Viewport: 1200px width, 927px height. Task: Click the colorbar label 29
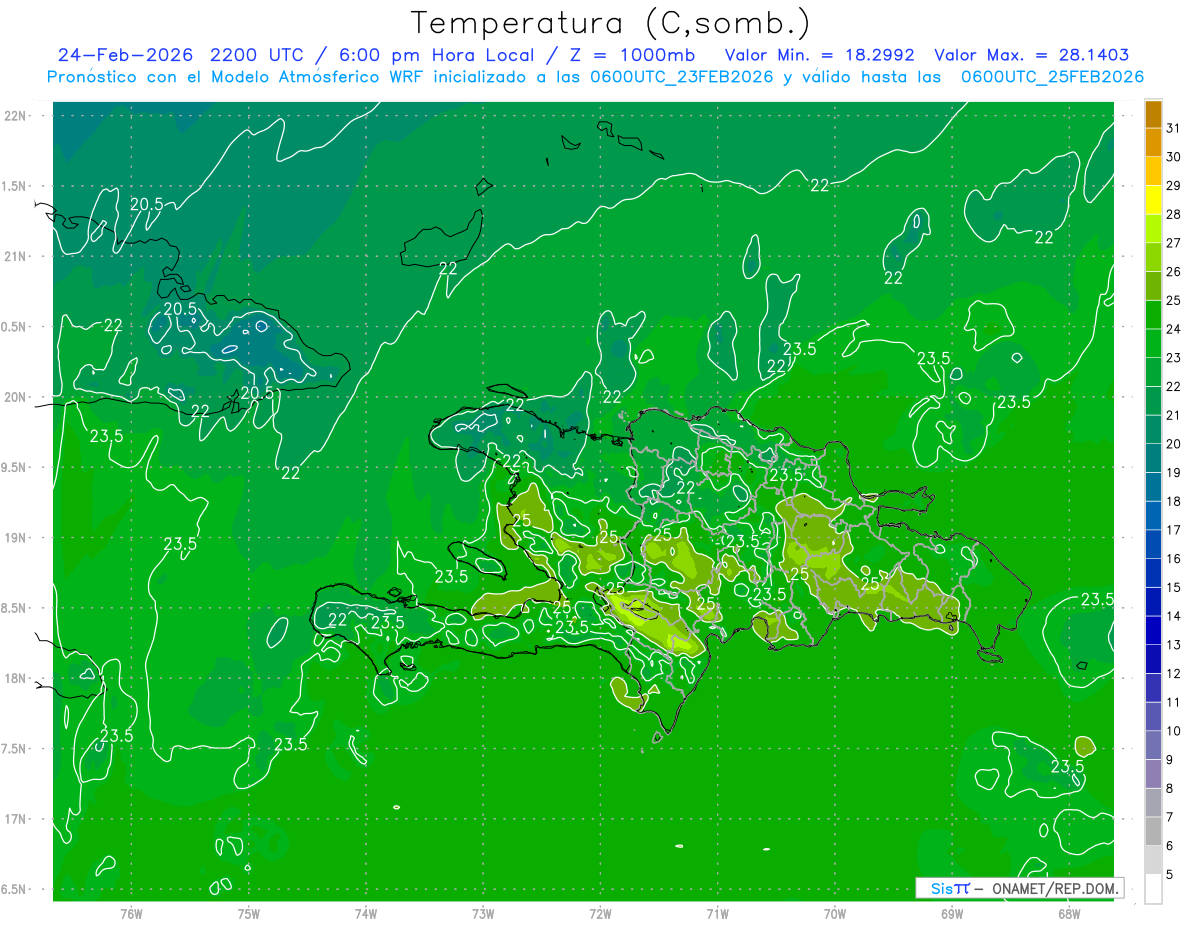coord(1174,185)
